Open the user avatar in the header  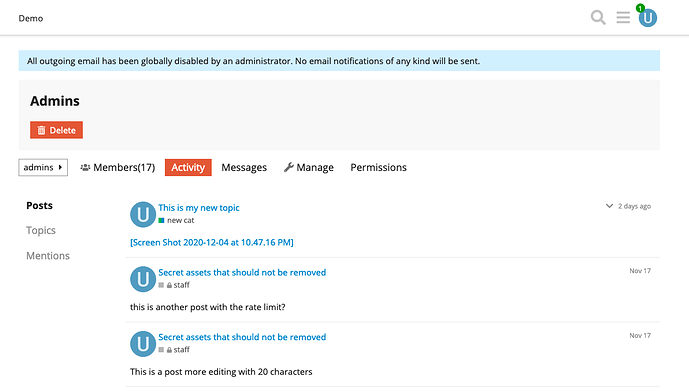pyautogui.click(x=648, y=18)
